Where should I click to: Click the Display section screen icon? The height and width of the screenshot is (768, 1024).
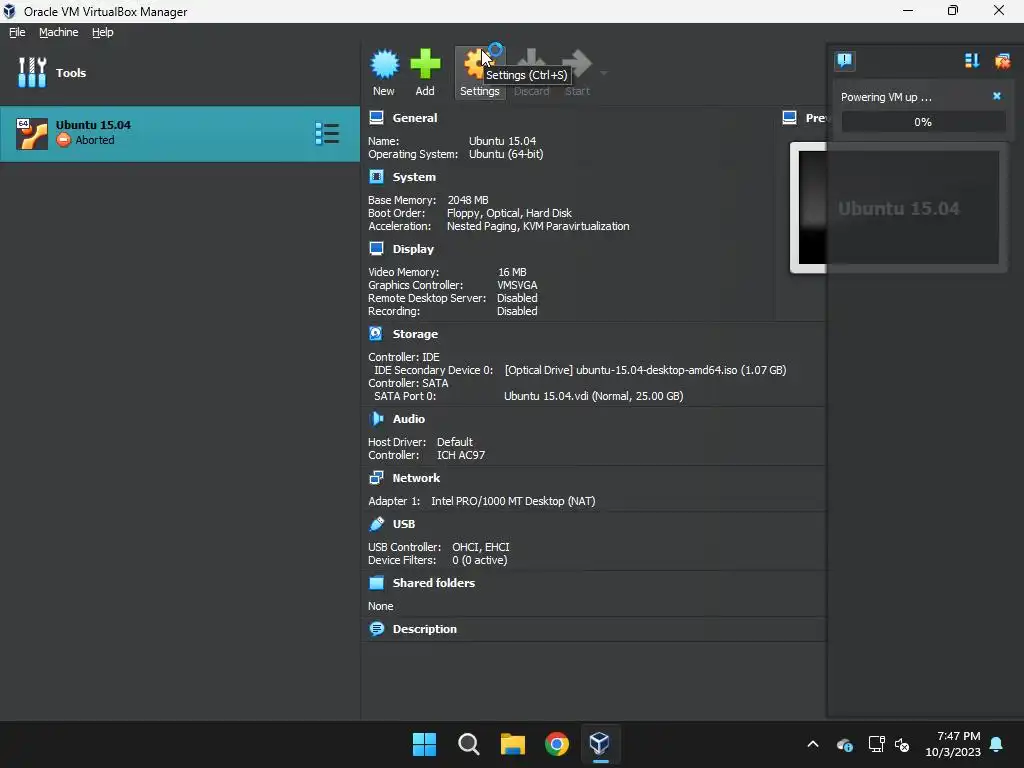pos(376,249)
